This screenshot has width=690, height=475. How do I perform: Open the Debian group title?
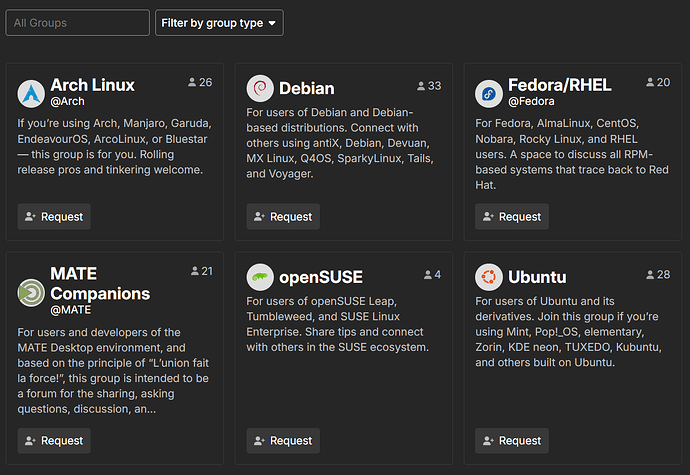(307, 88)
